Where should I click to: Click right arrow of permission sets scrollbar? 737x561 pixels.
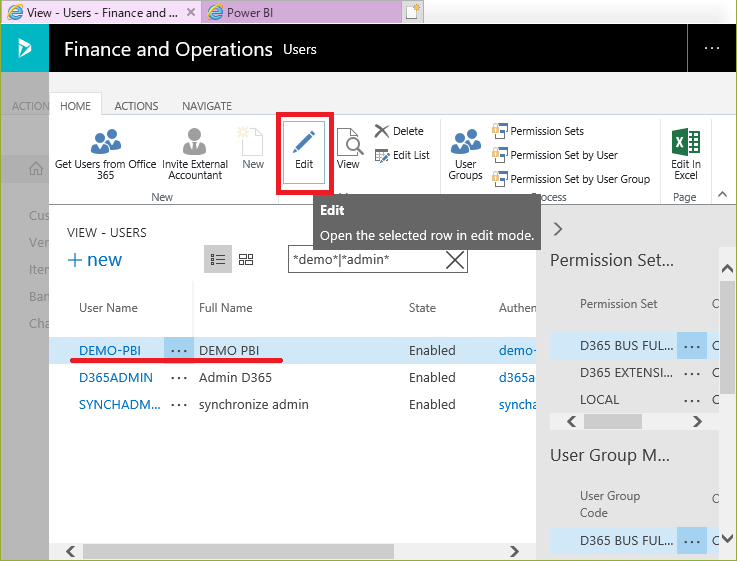(698, 421)
